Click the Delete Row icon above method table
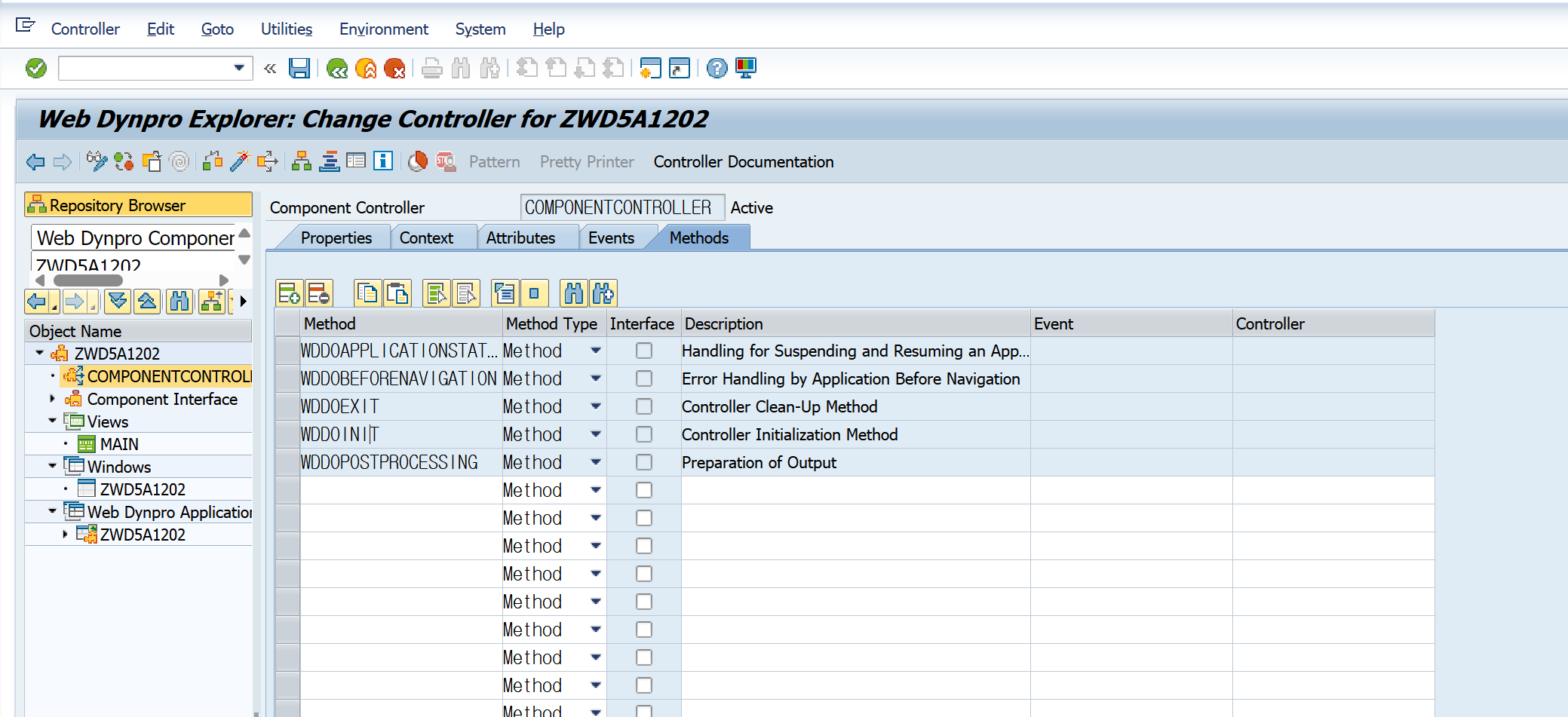The image size is (1568, 717). [318, 293]
